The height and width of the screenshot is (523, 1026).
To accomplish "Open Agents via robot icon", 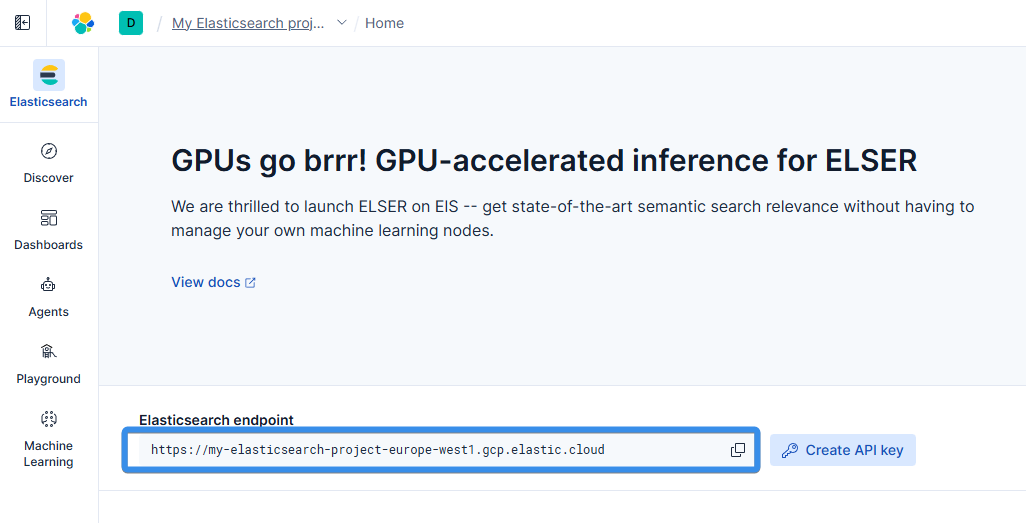I will click(x=48, y=285).
